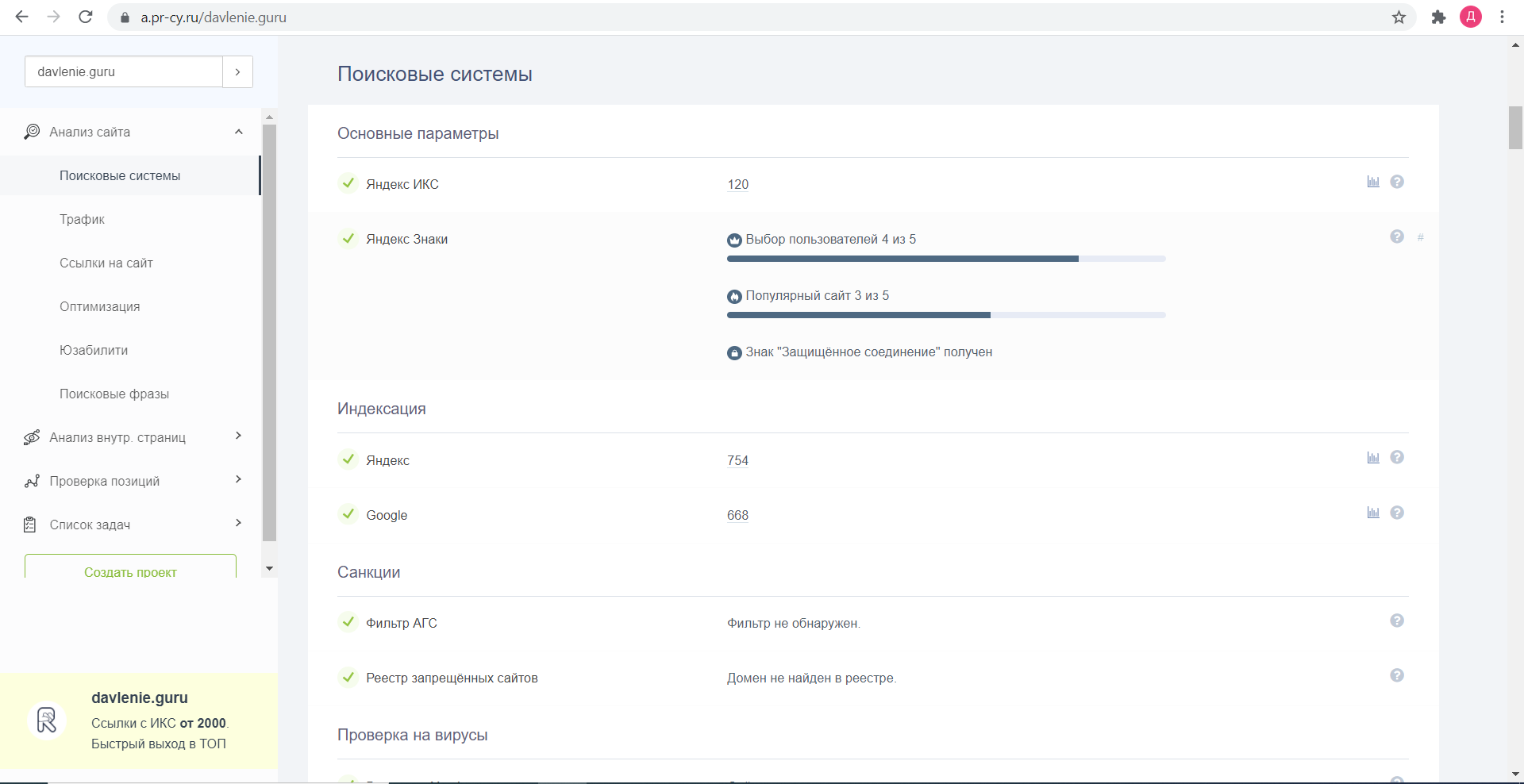Click the help icon beside Яндекс ИКС
The width and height of the screenshot is (1524, 784).
pos(1397,182)
